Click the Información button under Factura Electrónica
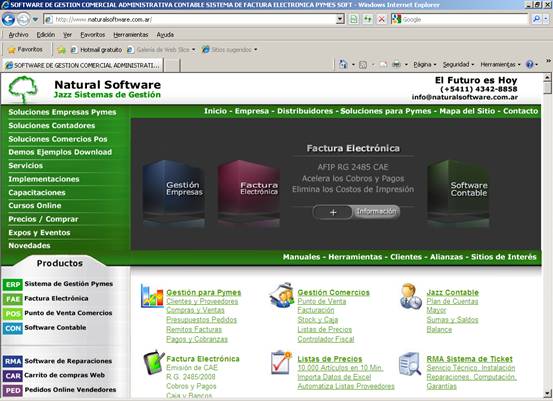The image size is (553, 401). (x=376, y=212)
